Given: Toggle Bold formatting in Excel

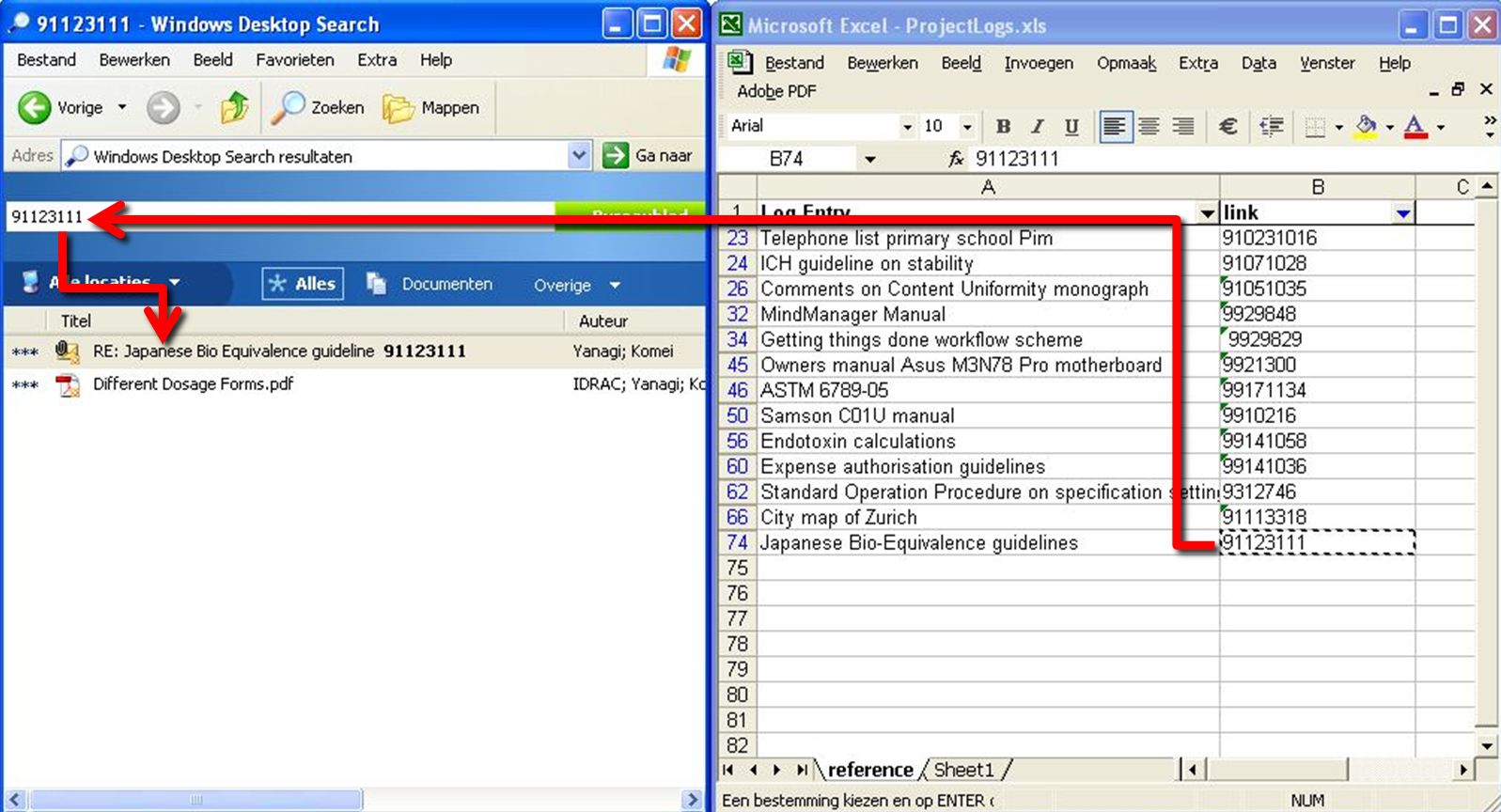Looking at the screenshot, I should (x=1003, y=127).
